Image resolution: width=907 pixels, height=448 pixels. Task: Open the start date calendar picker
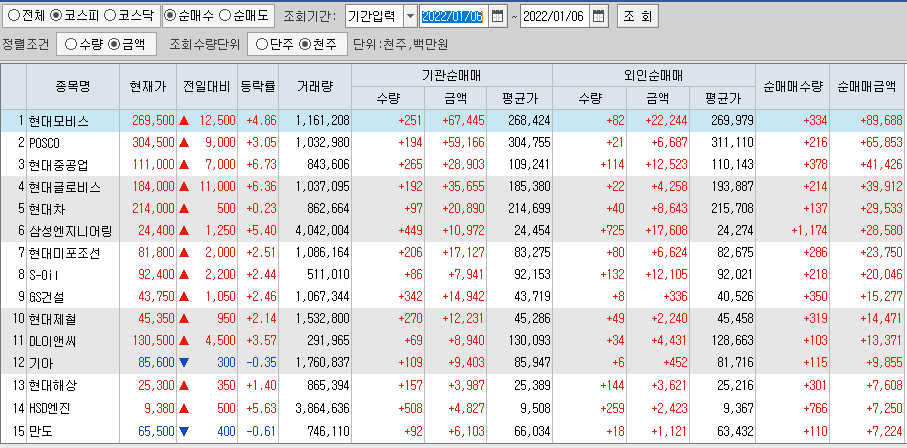[497, 17]
